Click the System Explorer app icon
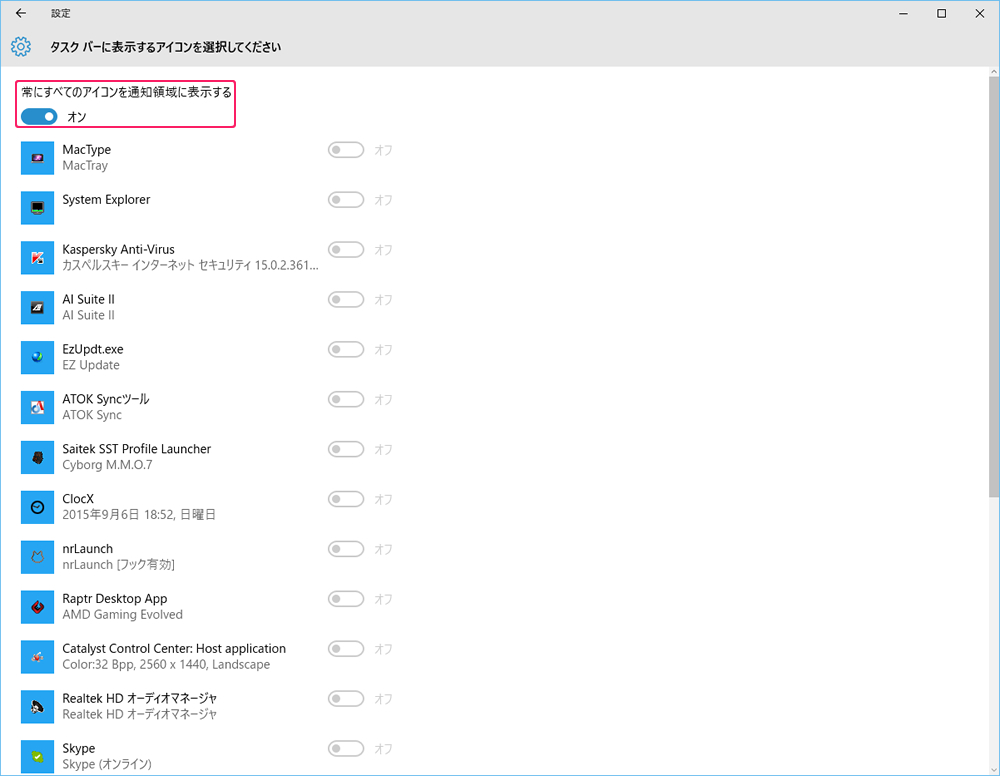Viewport: 1000px width, 776px height. coord(37,207)
